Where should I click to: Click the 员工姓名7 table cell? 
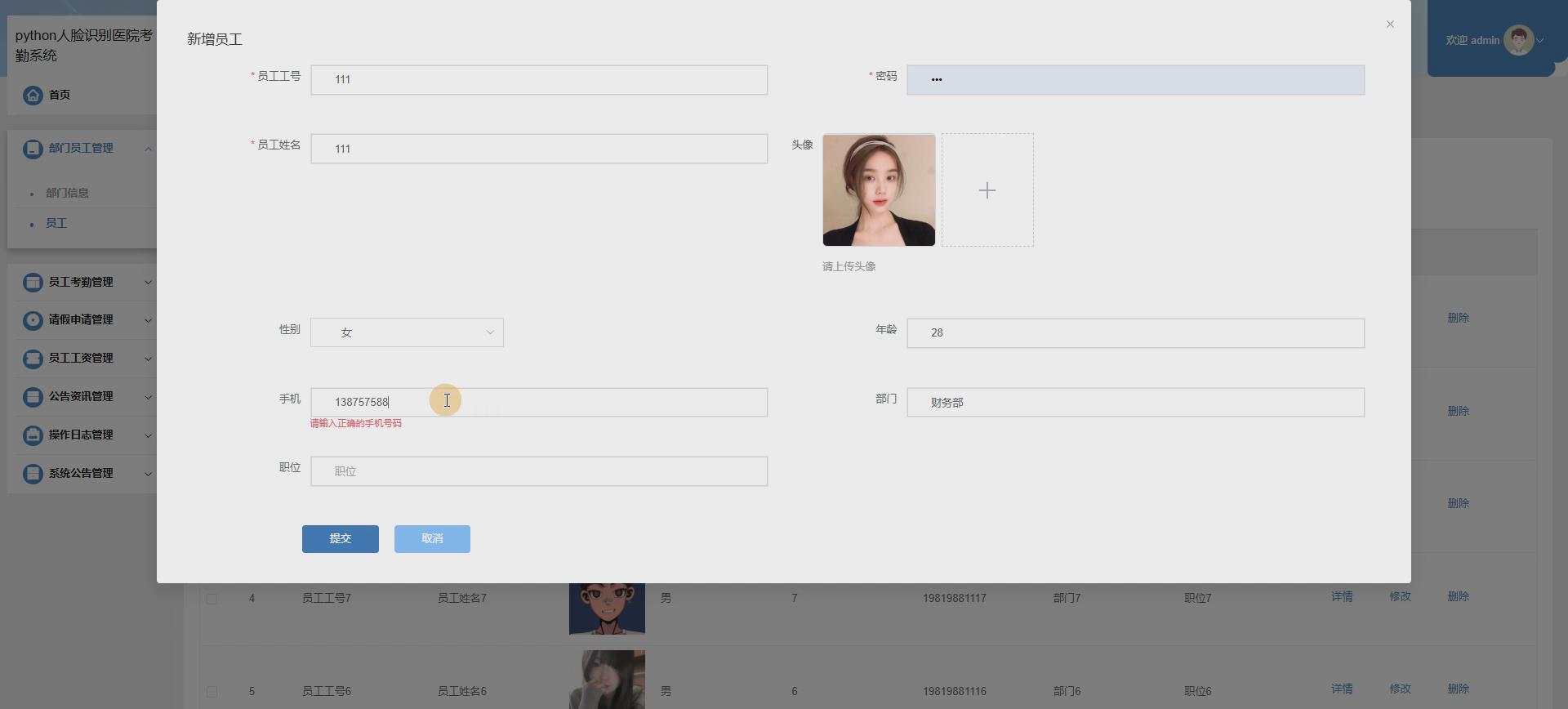(462, 599)
